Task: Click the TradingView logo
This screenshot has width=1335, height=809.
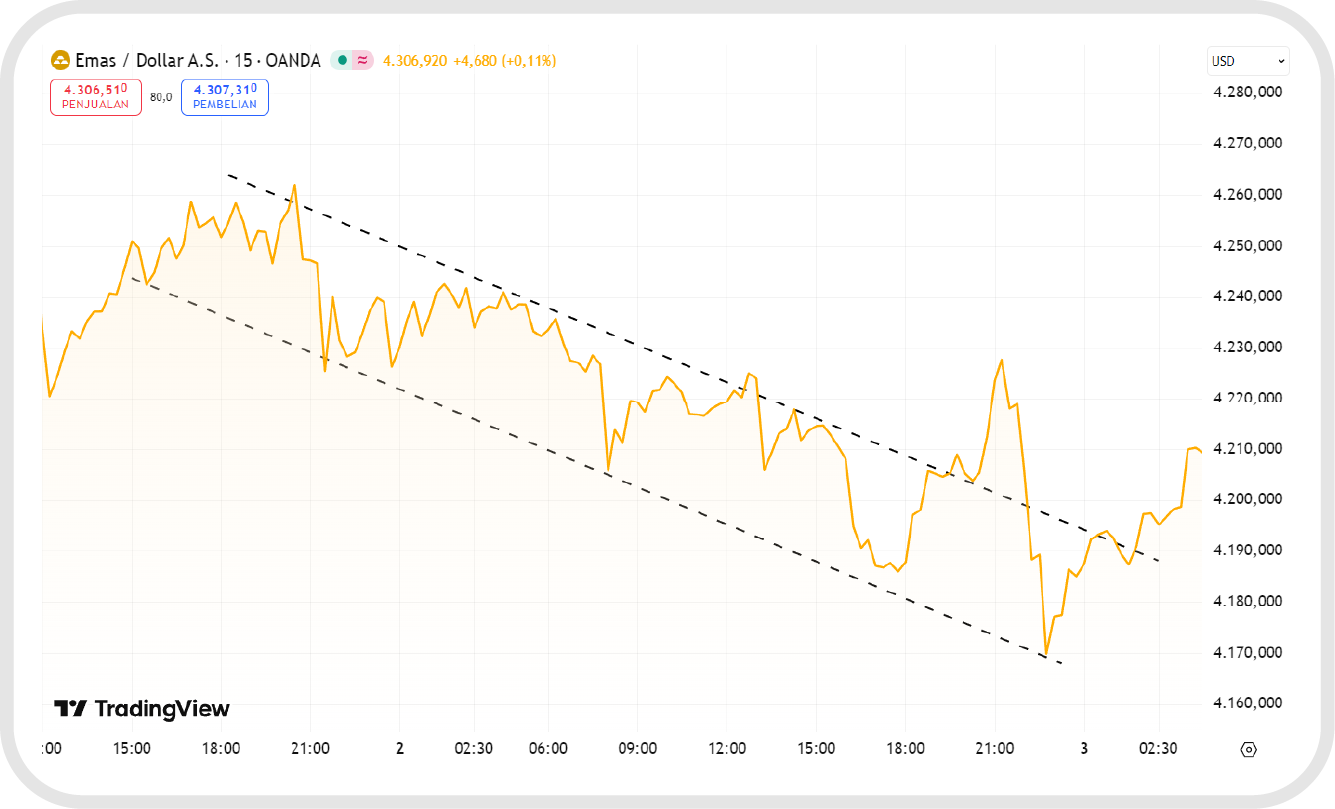Action: [x=142, y=709]
